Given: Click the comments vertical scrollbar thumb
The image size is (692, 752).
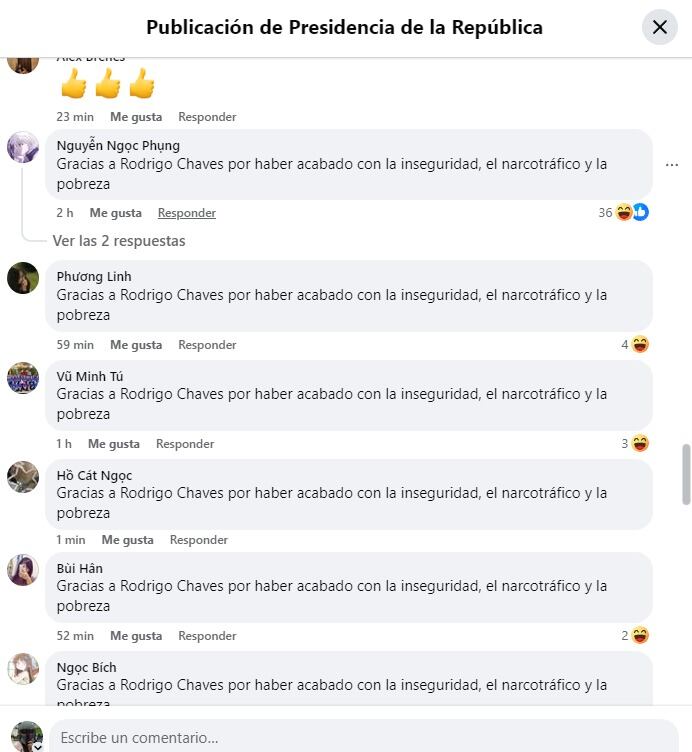Looking at the screenshot, I should point(686,475).
